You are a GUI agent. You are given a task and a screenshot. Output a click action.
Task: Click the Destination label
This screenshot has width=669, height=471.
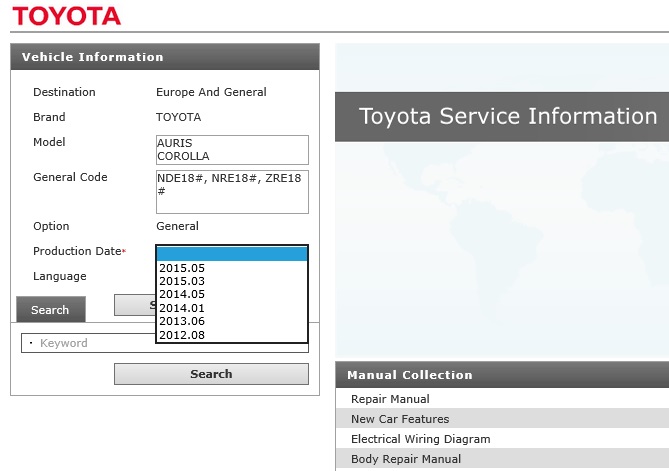click(x=64, y=92)
